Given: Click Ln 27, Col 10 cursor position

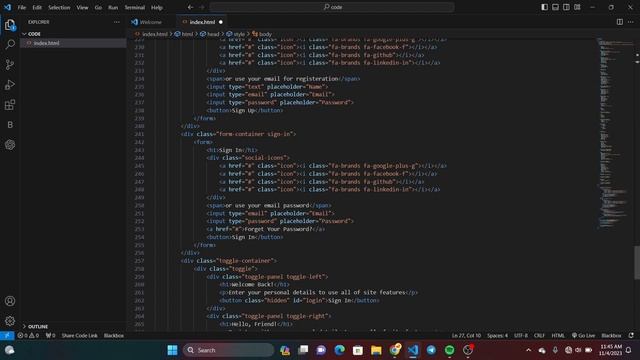Looking at the screenshot, I should pos(466,336).
